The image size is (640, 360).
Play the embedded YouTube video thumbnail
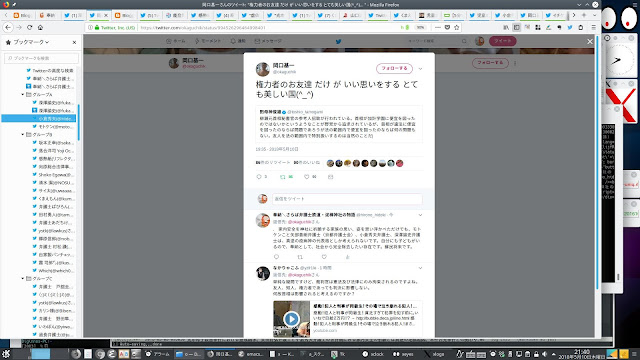[291, 319]
